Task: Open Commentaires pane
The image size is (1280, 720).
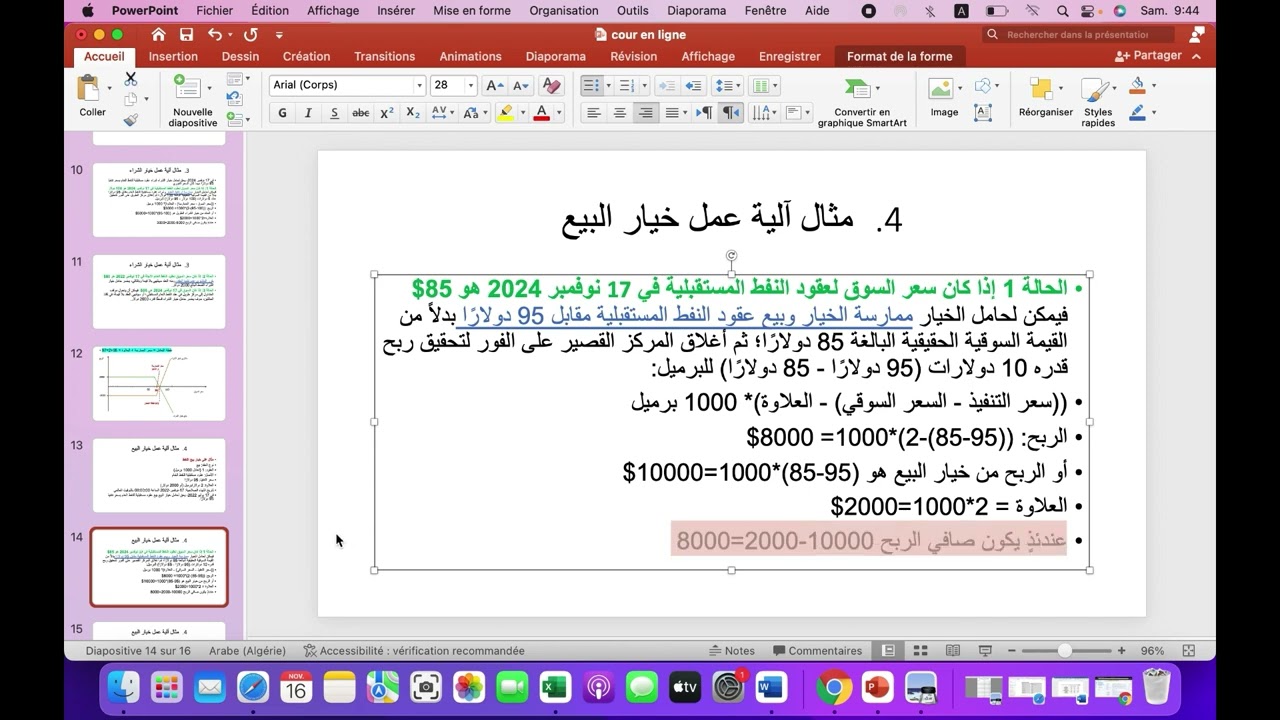Action: pyautogui.click(x=816, y=651)
